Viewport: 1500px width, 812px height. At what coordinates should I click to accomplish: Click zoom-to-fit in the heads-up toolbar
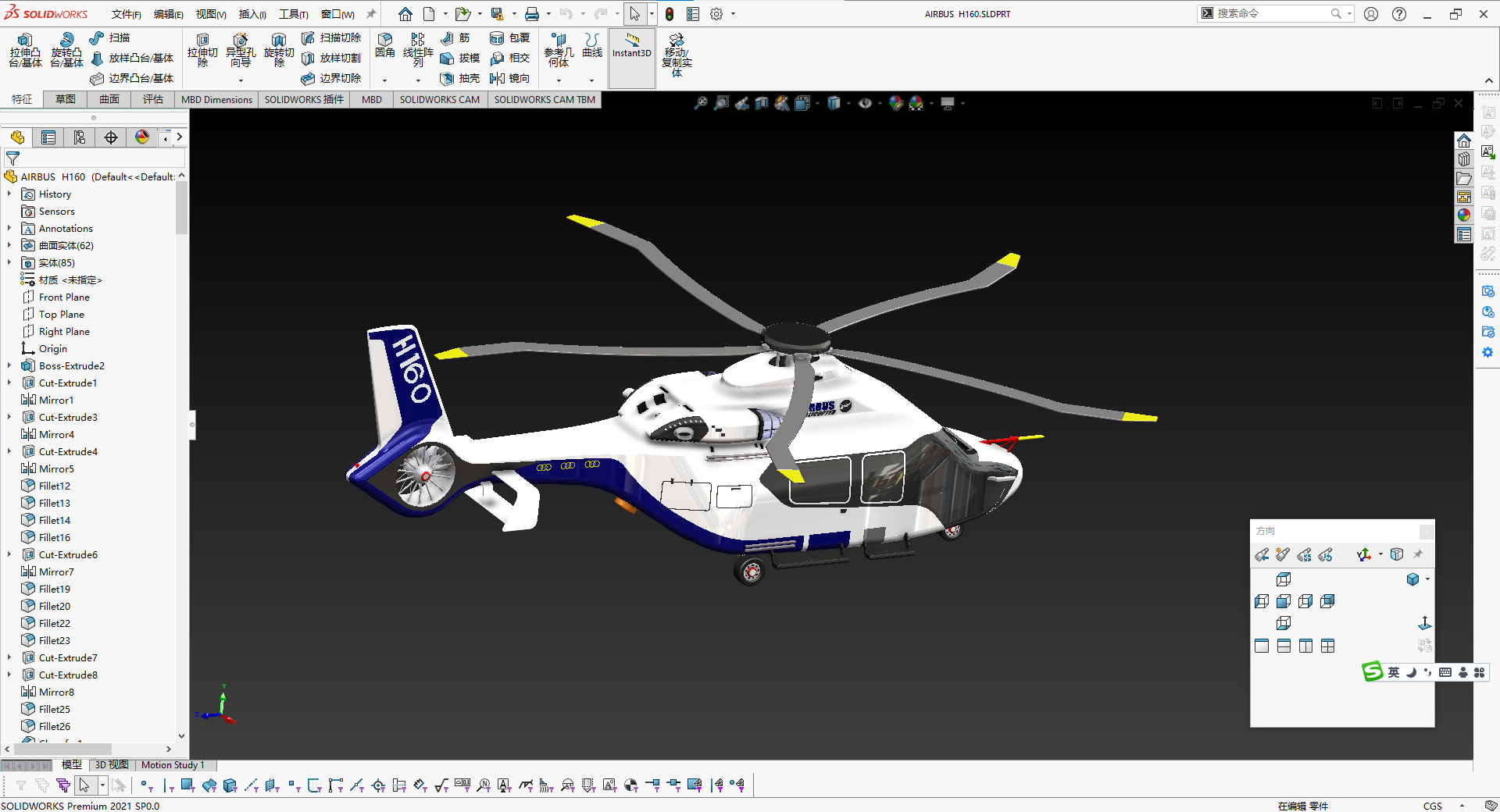coord(699,103)
